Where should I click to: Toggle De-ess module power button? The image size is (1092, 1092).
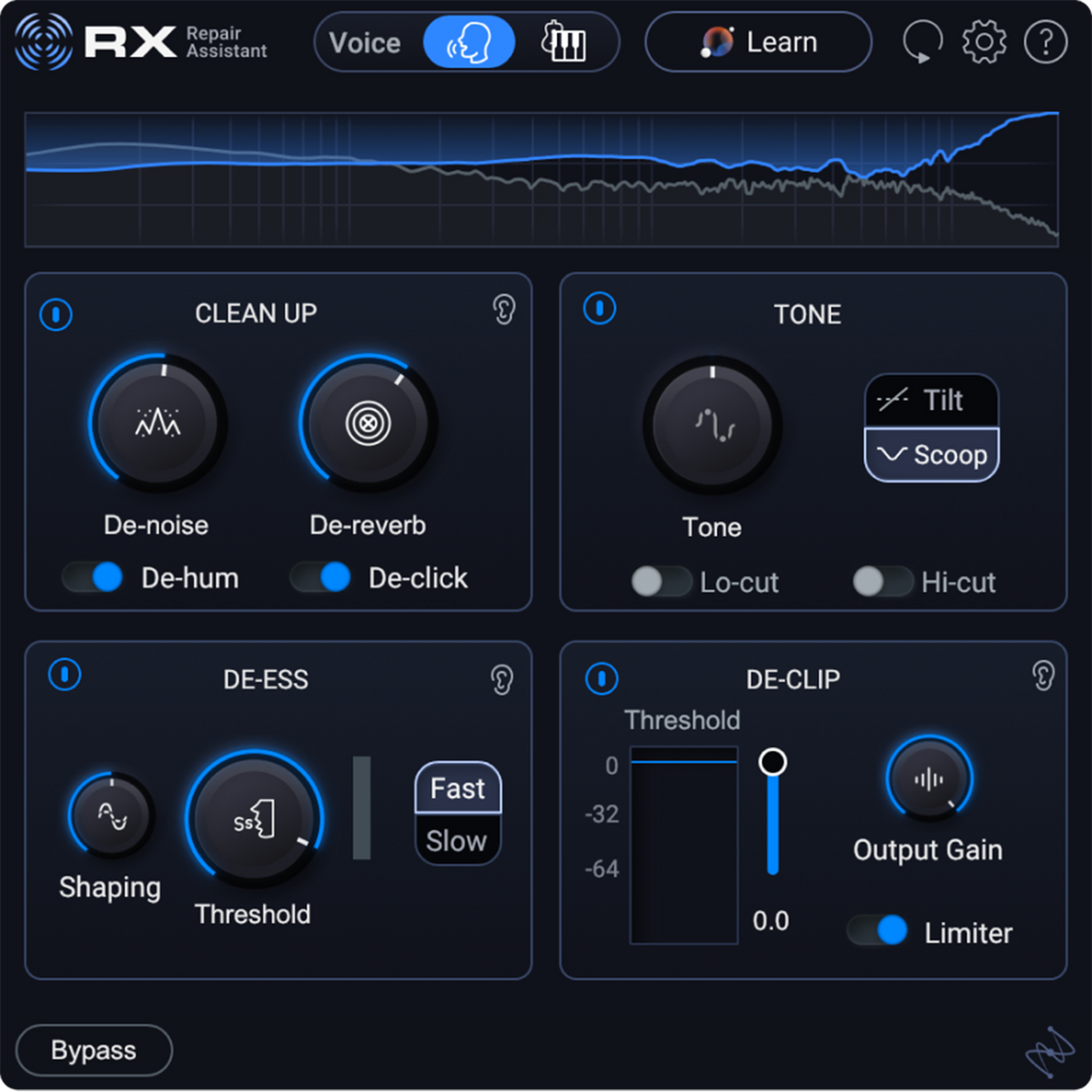65,675
